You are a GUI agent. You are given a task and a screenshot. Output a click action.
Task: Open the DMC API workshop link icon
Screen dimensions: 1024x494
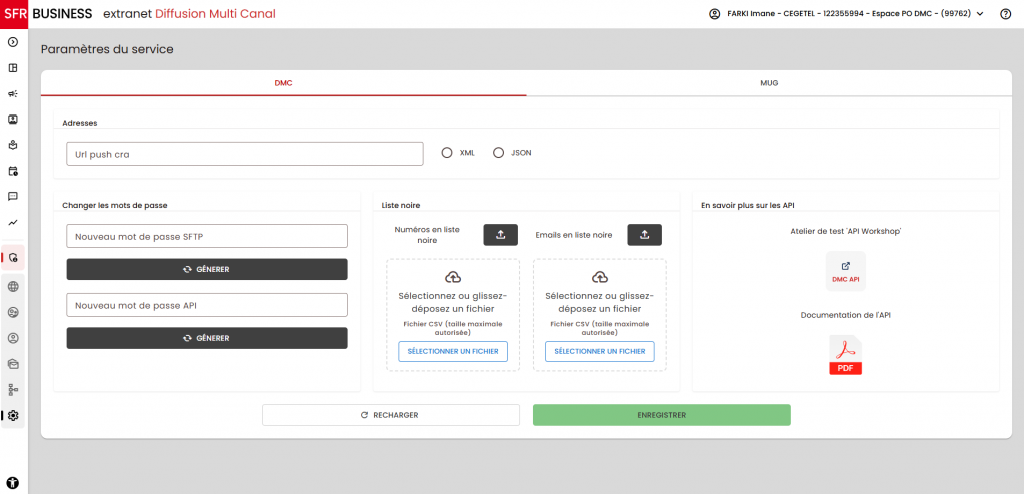point(845,271)
